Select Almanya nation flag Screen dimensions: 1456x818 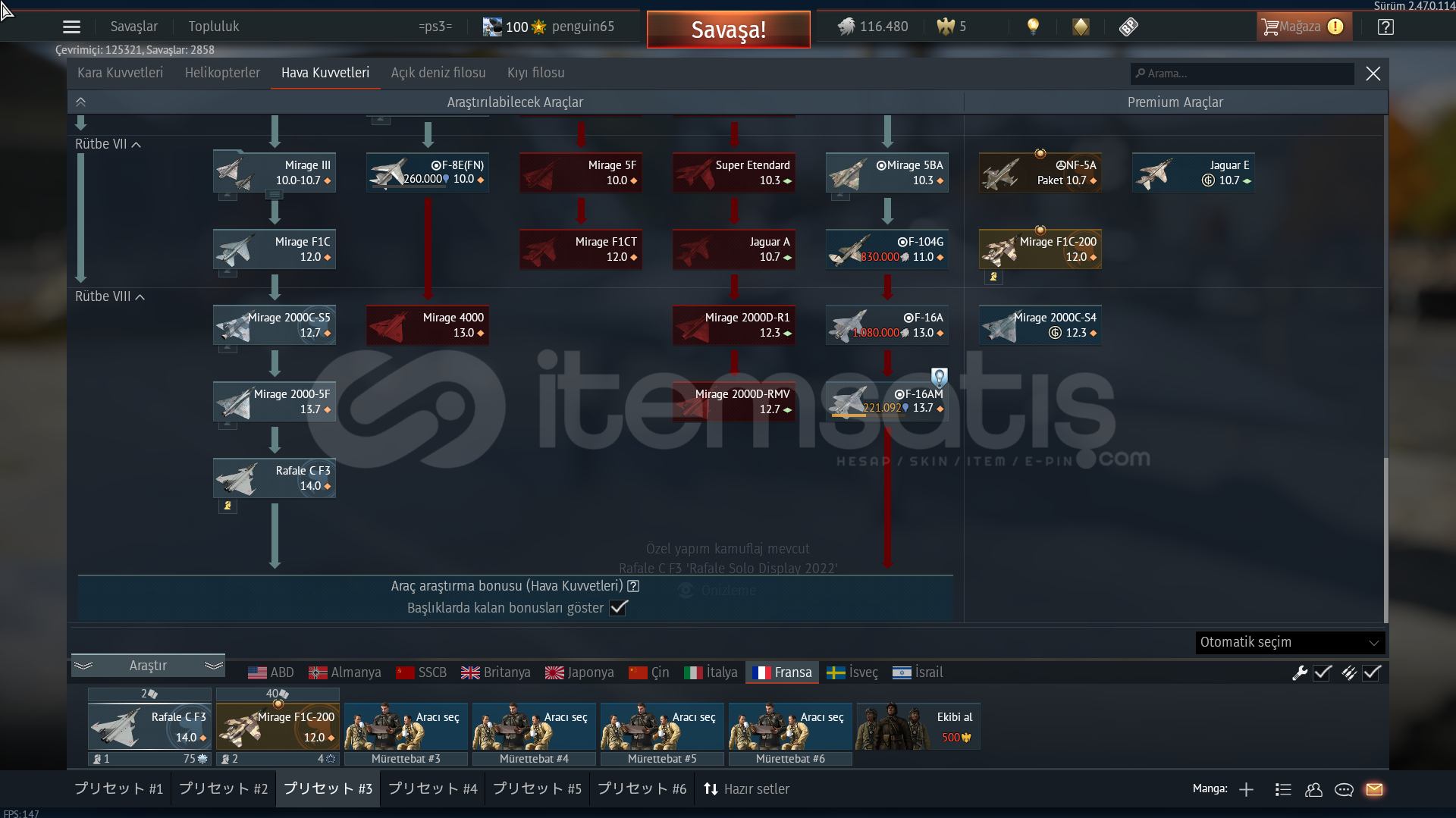[345, 672]
